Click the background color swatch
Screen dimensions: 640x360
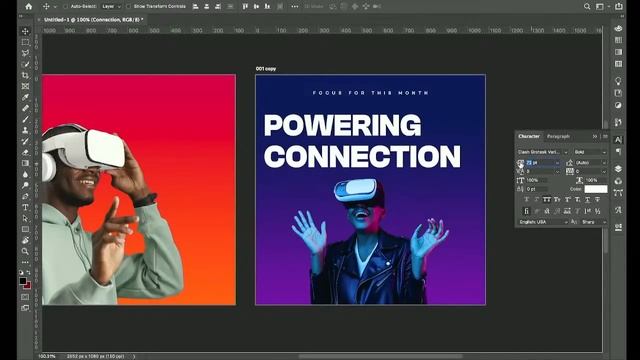point(27,285)
